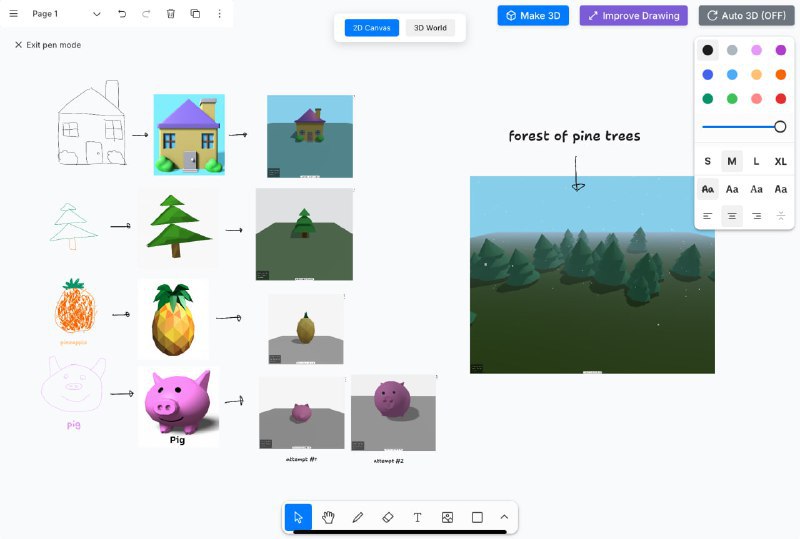Select the Text tool

pyautogui.click(x=418, y=517)
